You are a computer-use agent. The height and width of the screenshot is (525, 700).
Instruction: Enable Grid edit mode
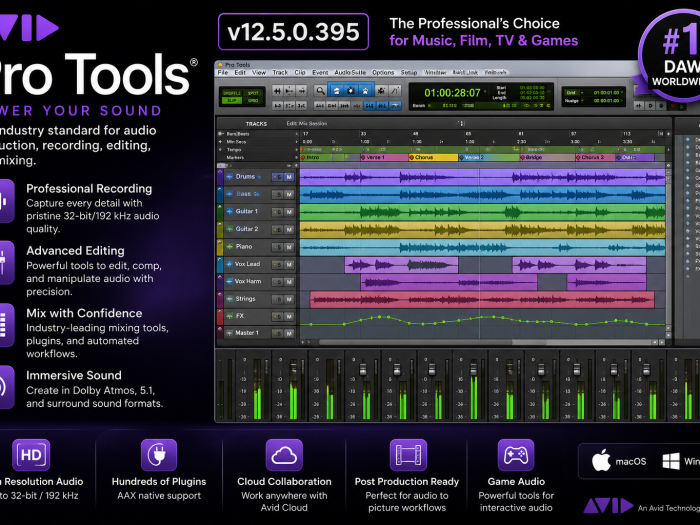253,100
